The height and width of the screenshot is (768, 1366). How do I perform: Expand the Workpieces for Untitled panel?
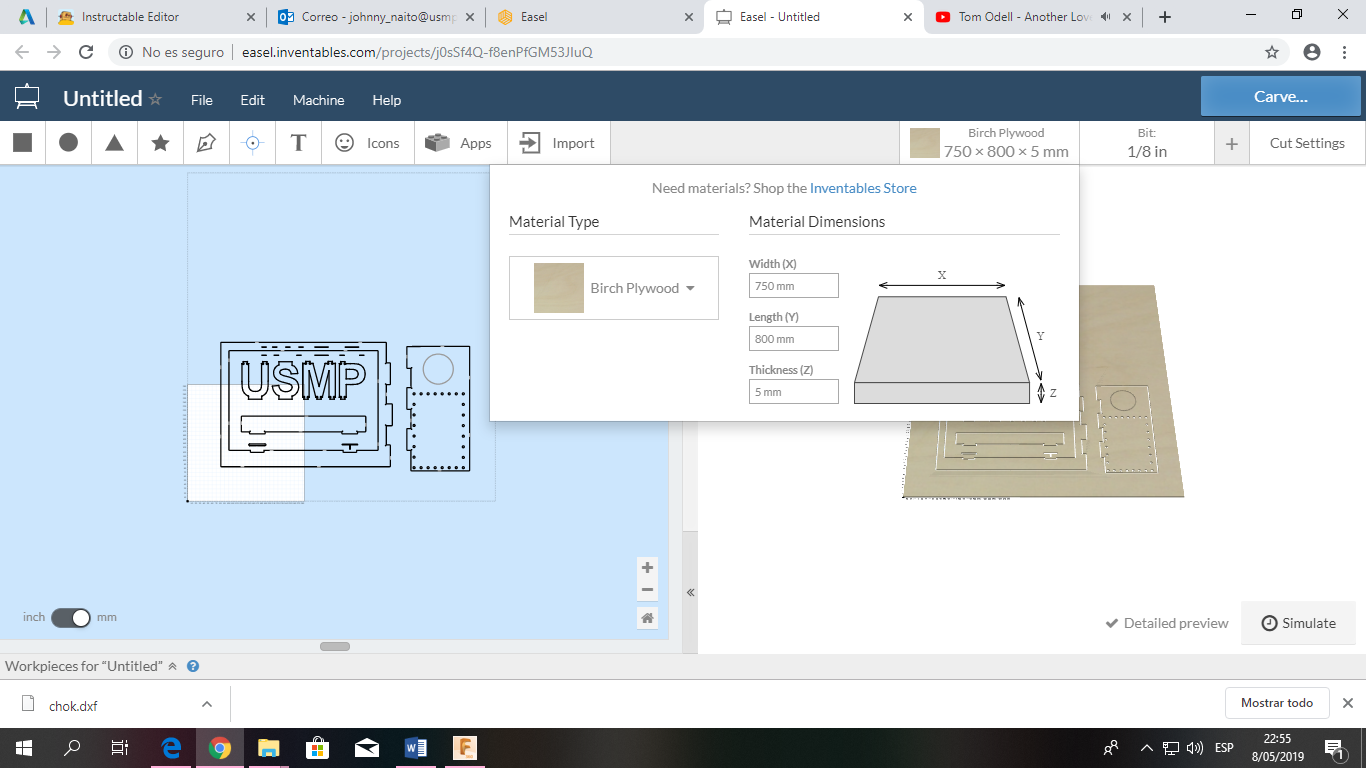point(172,666)
